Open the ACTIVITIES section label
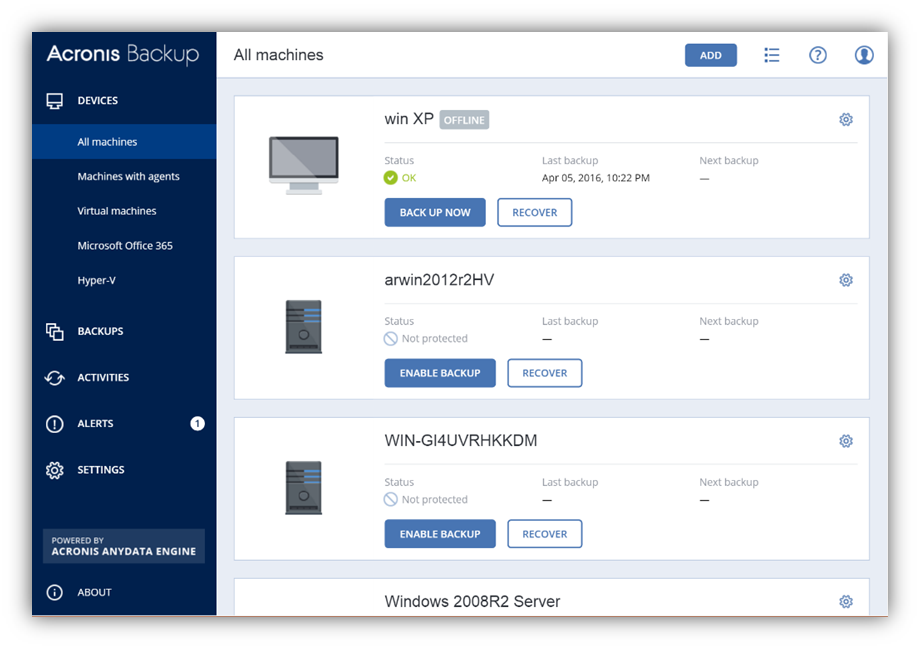The height and width of the screenshot is (649, 920). point(103,378)
